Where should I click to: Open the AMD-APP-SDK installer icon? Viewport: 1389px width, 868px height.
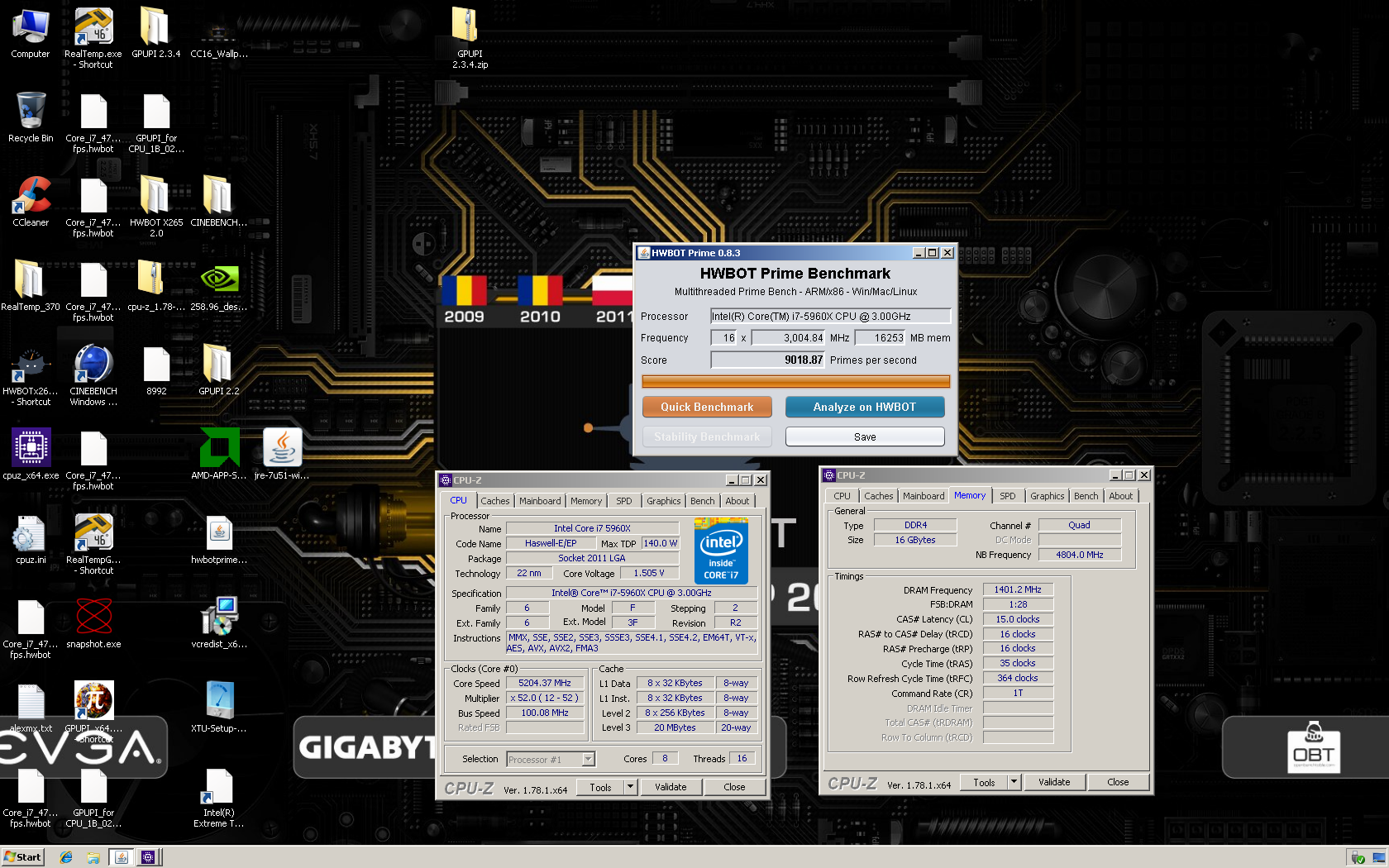pyautogui.click(x=218, y=455)
